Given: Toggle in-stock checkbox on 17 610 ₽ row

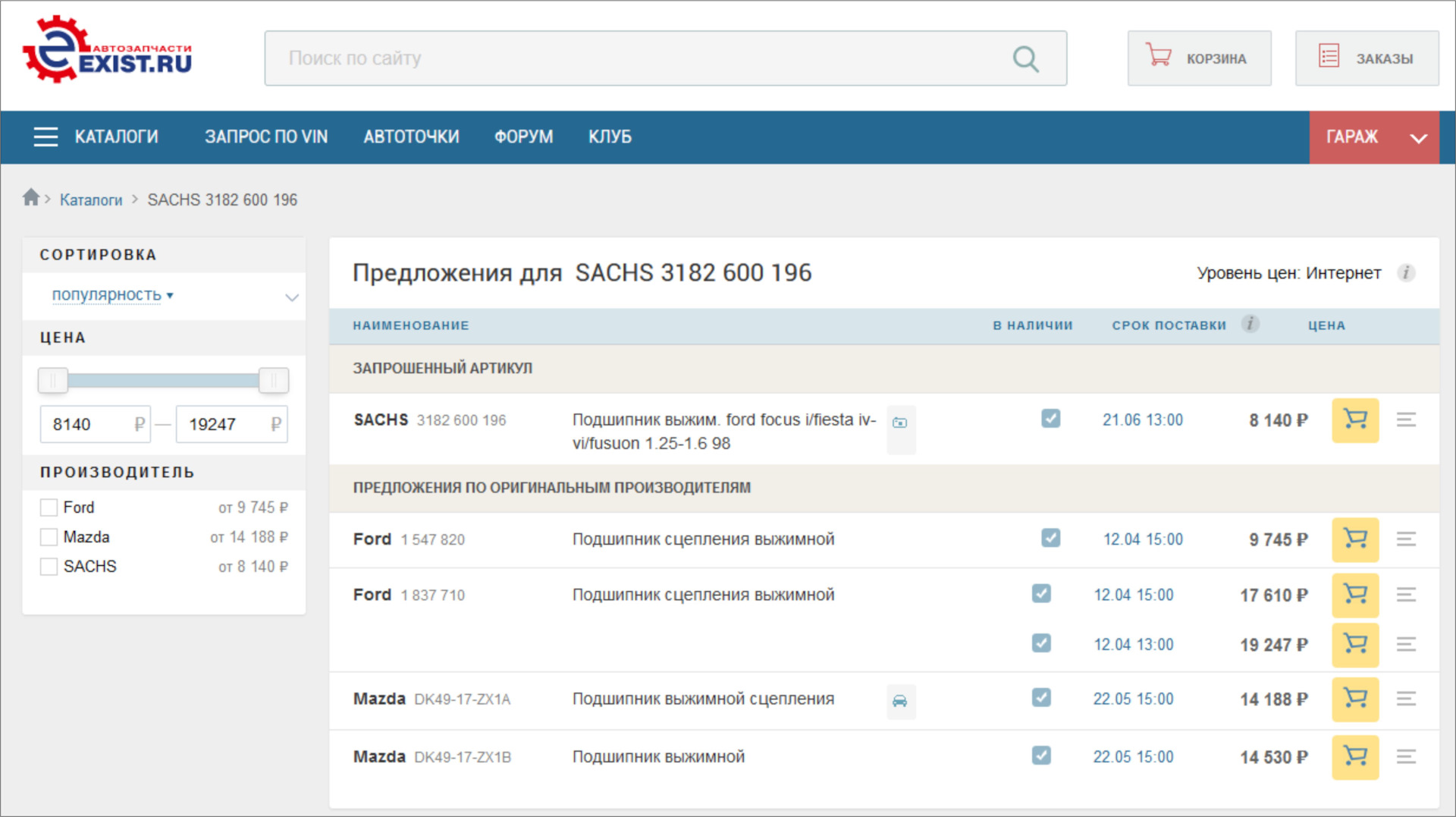Looking at the screenshot, I should 1041,594.
